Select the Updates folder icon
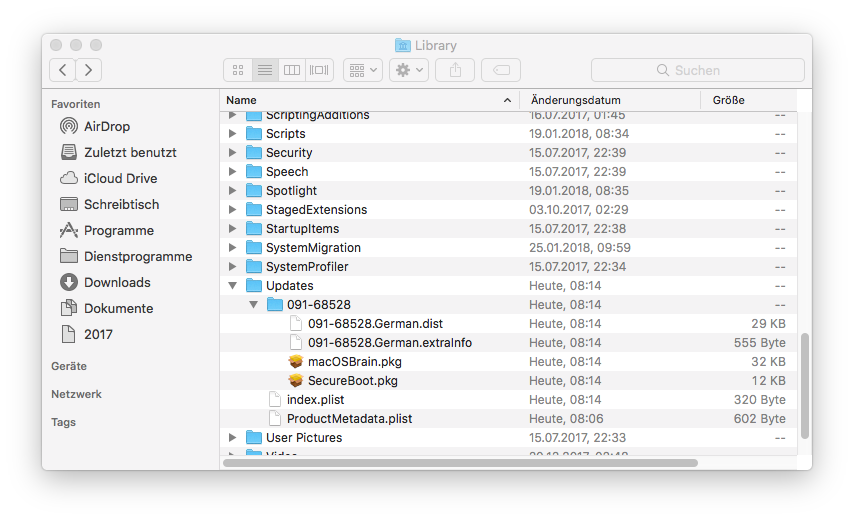The width and height of the screenshot is (854, 520). click(x=254, y=285)
